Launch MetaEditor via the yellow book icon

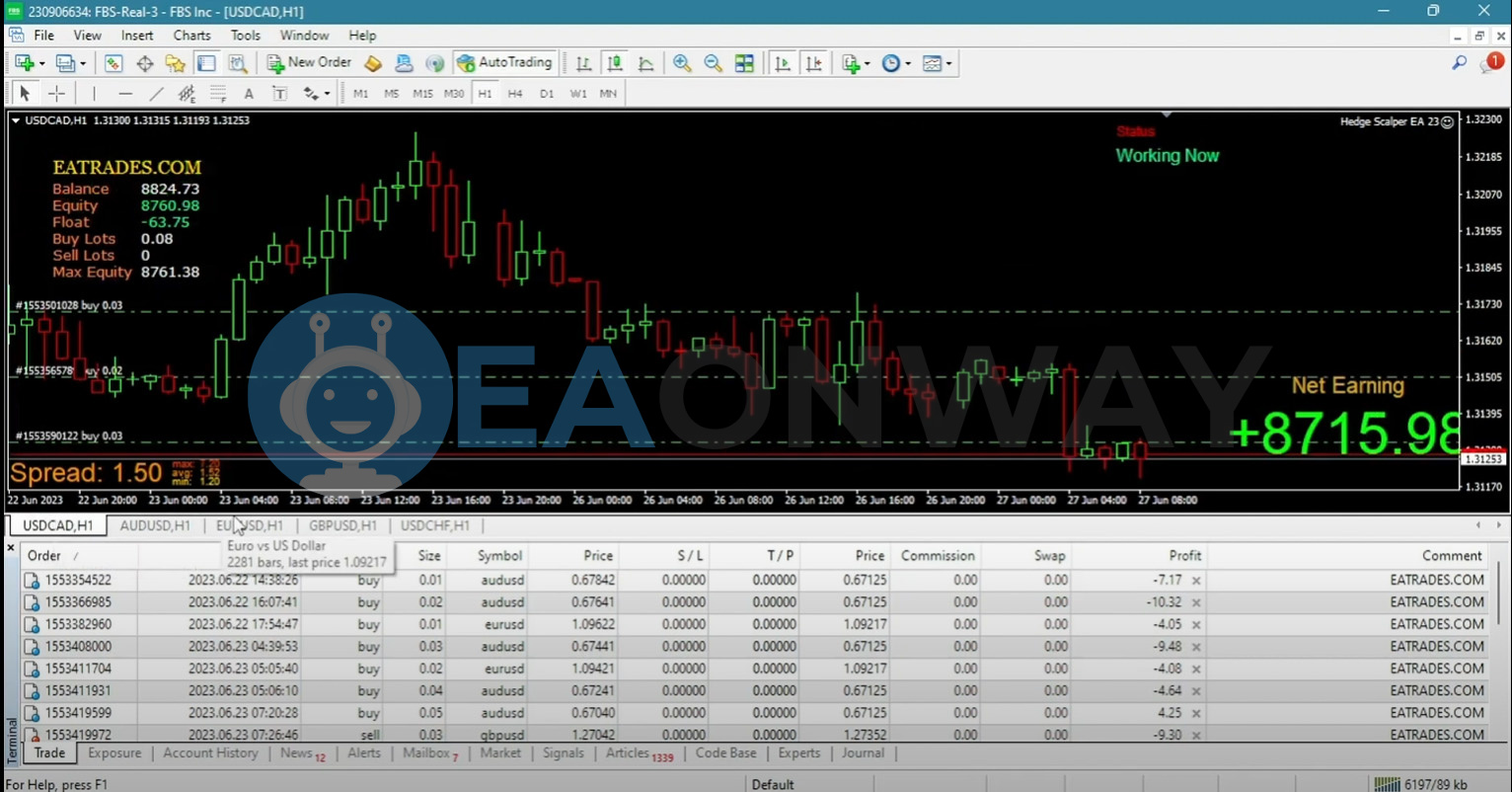tap(373, 63)
